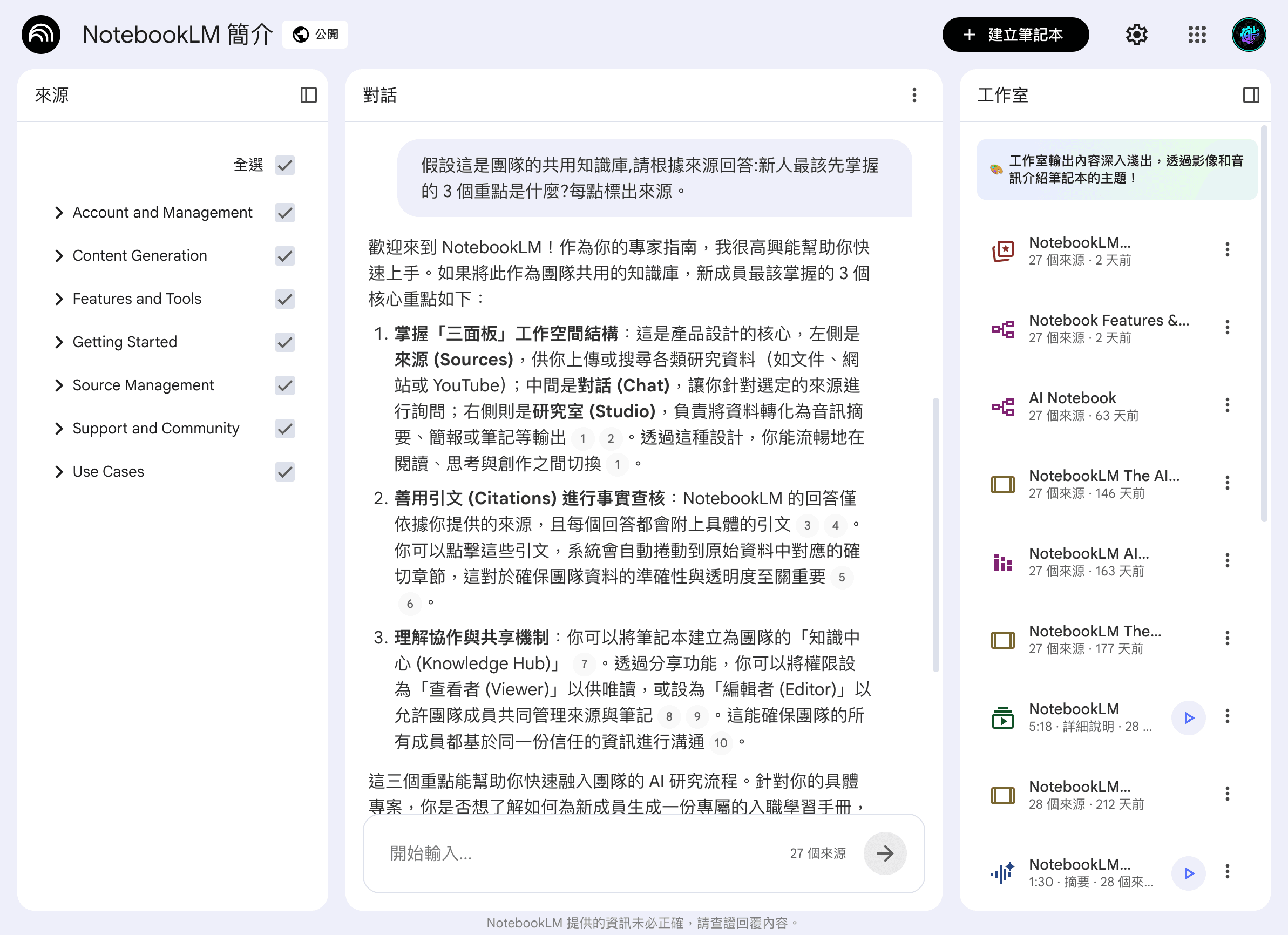The width and height of the screenshot is (1288, 935).
Task: Click the mind map icon for AI Notebook
Action: tap(1003, 406)
